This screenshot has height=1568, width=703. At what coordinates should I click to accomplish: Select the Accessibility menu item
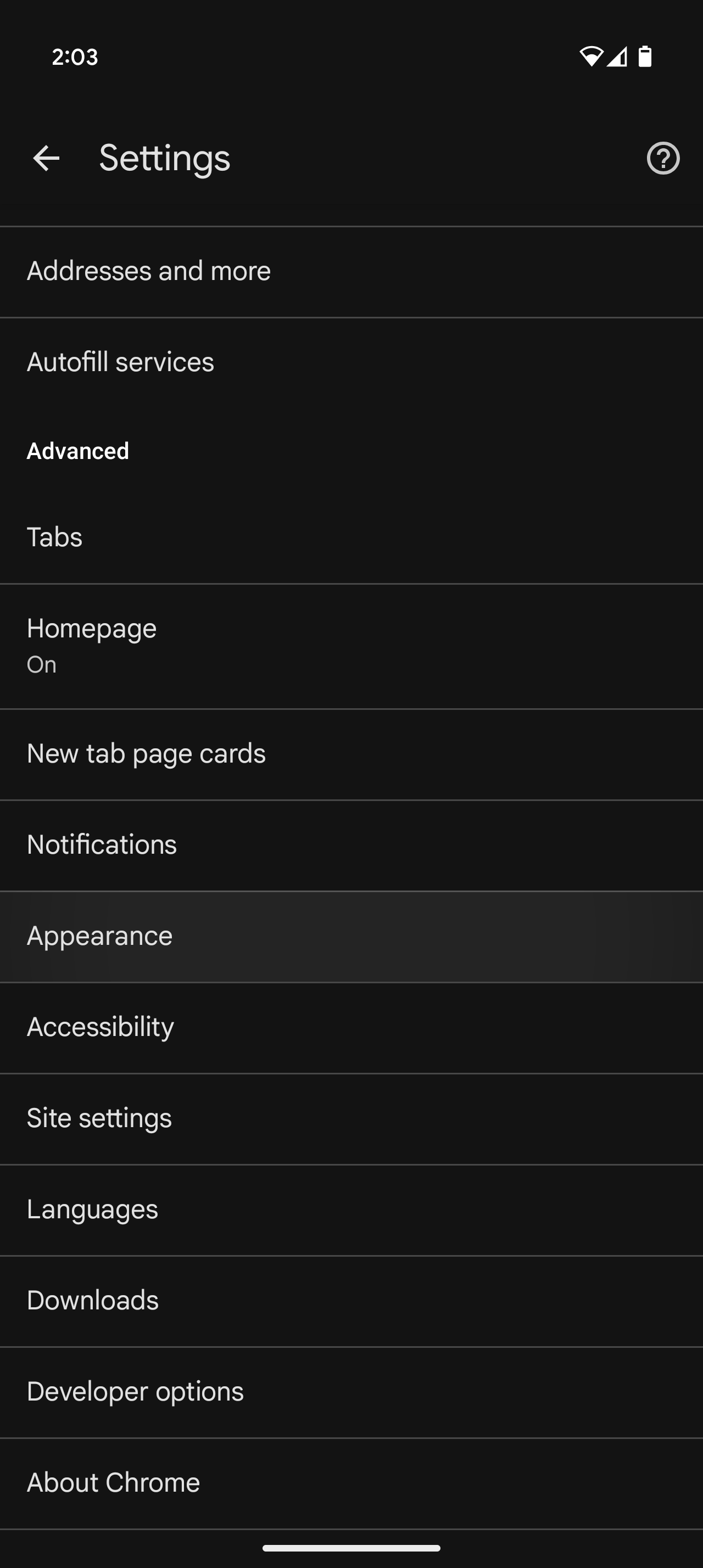[351, 1026]
